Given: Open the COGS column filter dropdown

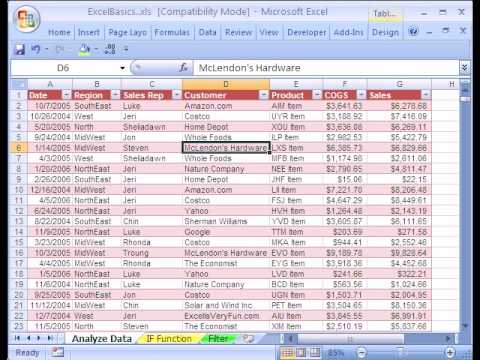Looking at the screenshot, I should click(x=361, y=95).
